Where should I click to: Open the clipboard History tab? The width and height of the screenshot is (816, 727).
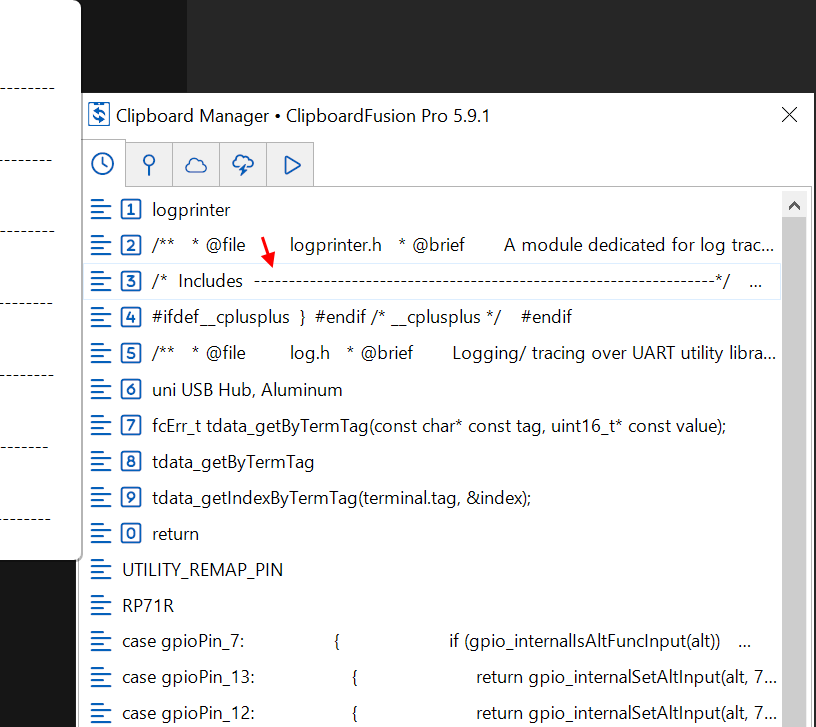pos(103,165)
